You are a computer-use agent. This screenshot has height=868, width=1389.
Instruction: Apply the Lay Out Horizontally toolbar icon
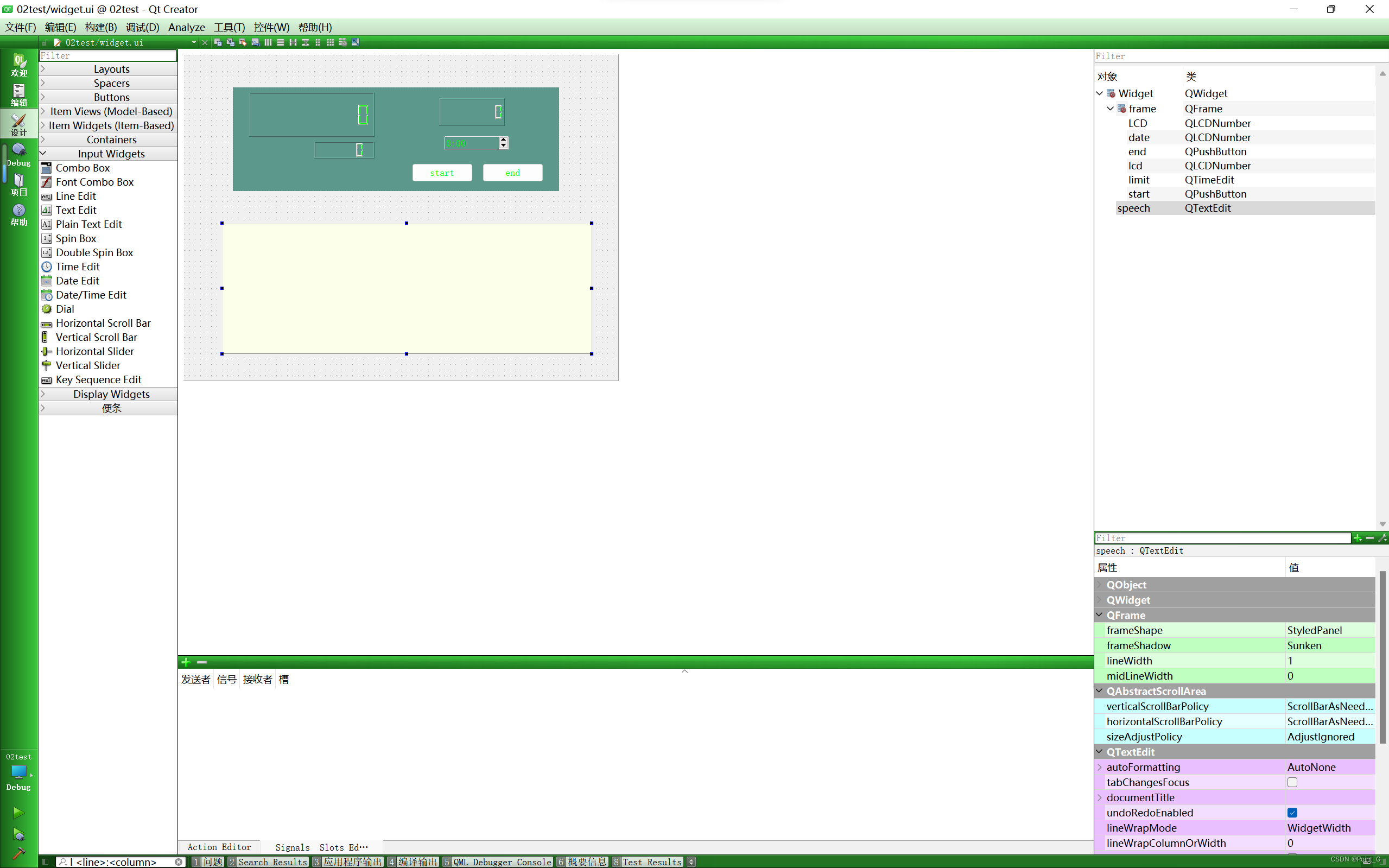coord(268,42)
